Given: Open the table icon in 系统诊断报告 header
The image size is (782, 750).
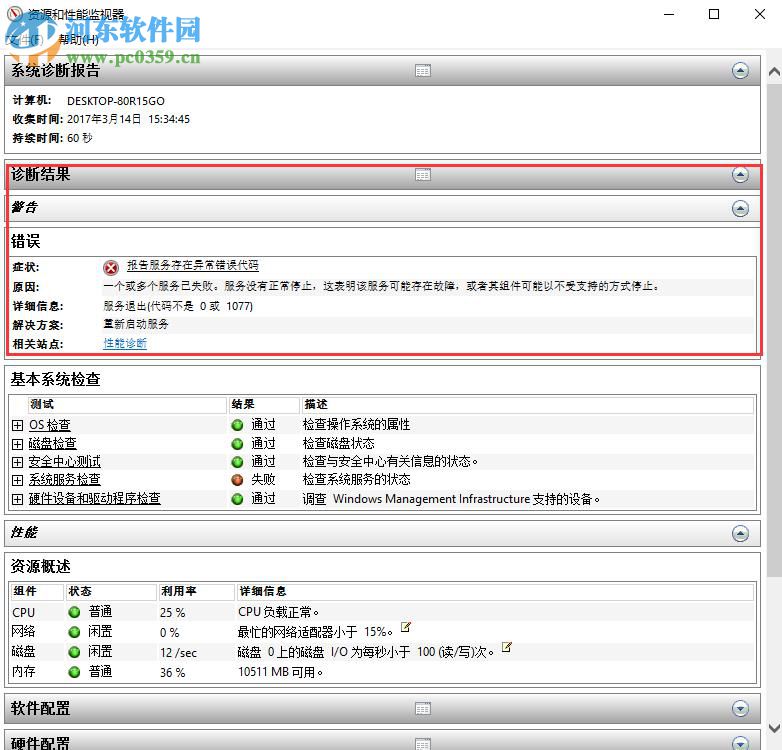Looking at the screenshot, I should (x=422, y=70).
